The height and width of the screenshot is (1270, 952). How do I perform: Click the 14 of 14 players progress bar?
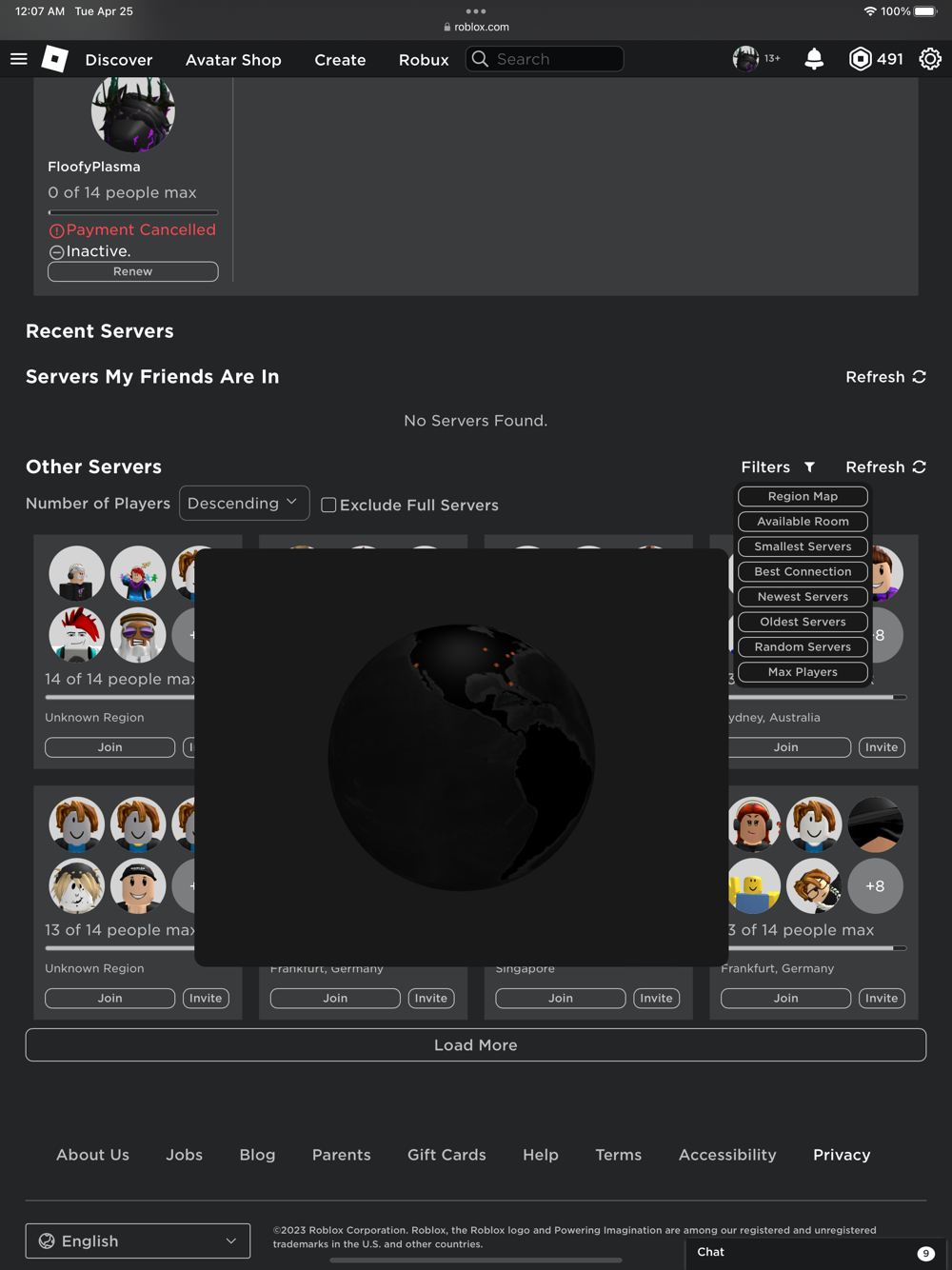(120, 698)
